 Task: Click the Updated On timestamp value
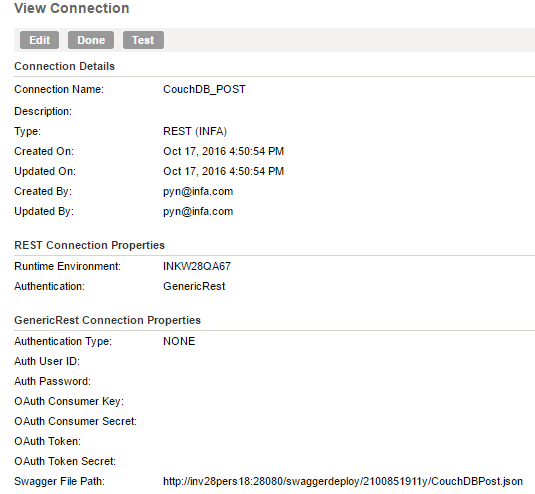(x=223, y=171)
